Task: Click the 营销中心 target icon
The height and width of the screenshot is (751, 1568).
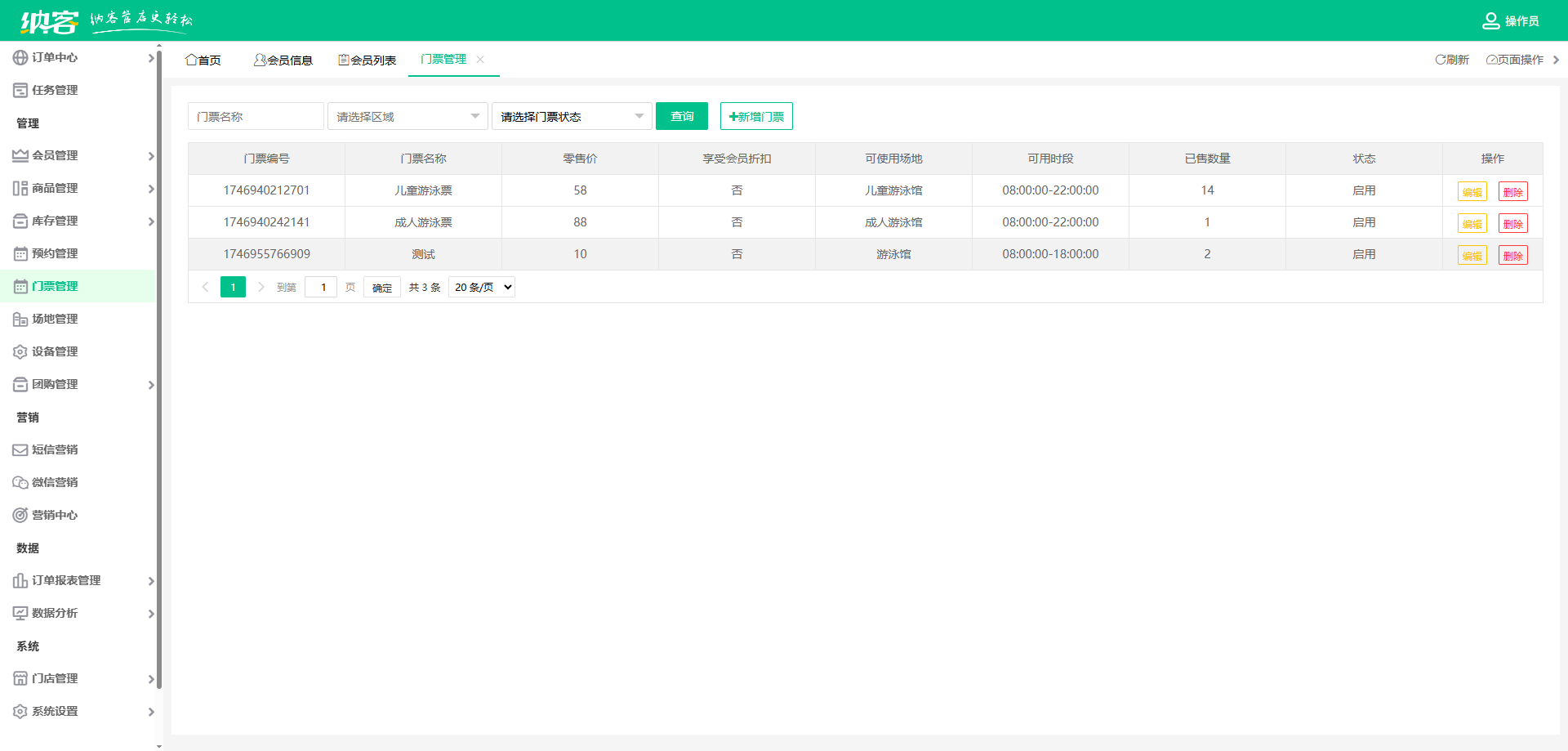Action: [x=20, y=515]
